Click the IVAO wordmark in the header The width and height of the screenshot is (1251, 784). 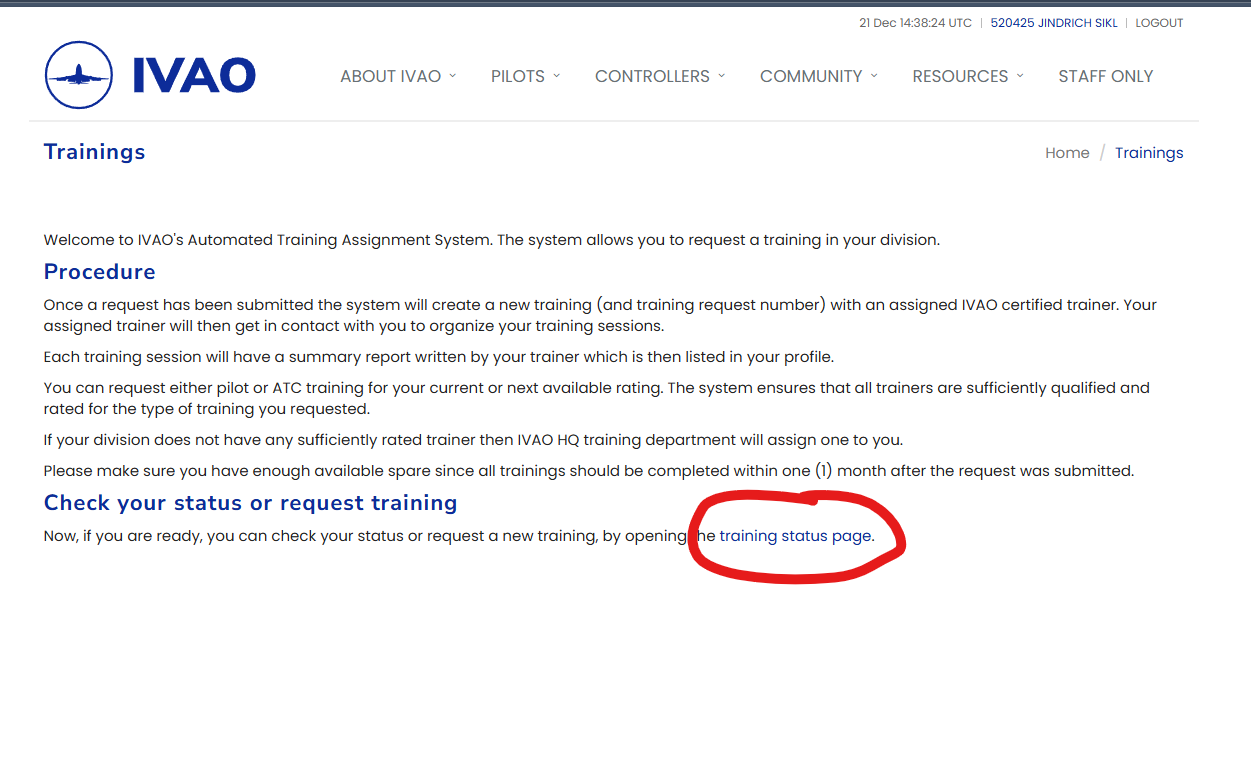click(194, 76)
